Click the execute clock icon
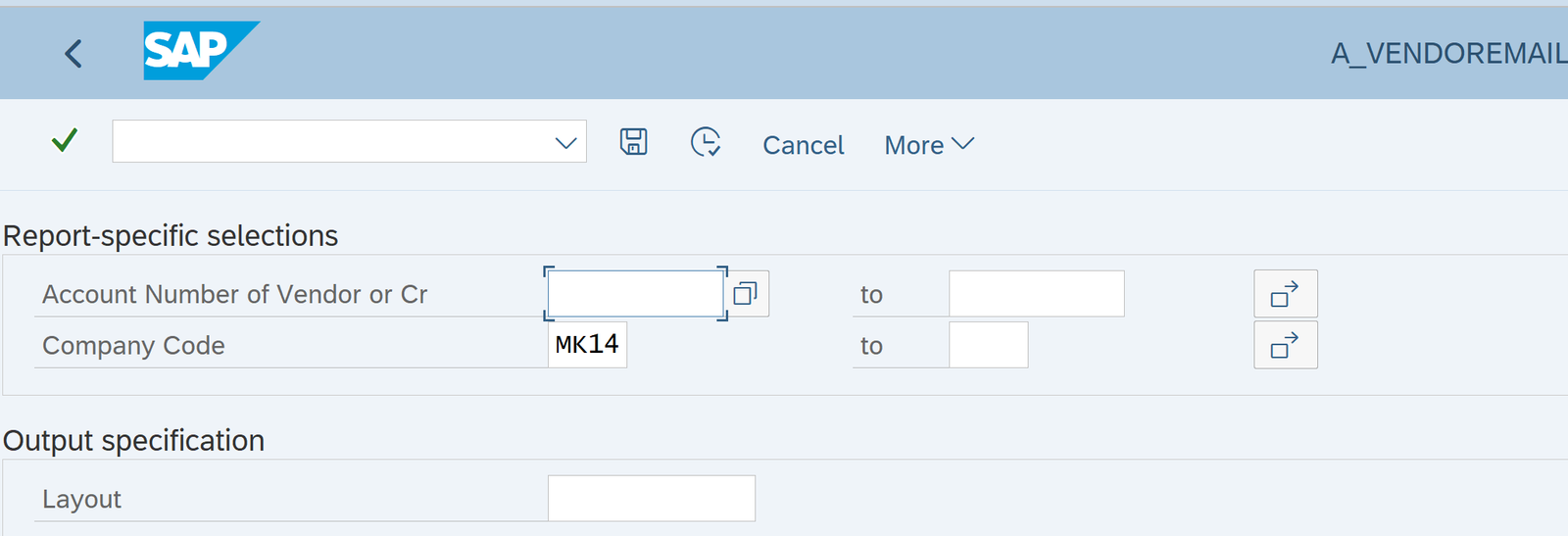Viewport: 1568px width, 536px height. tap(706, 142)
